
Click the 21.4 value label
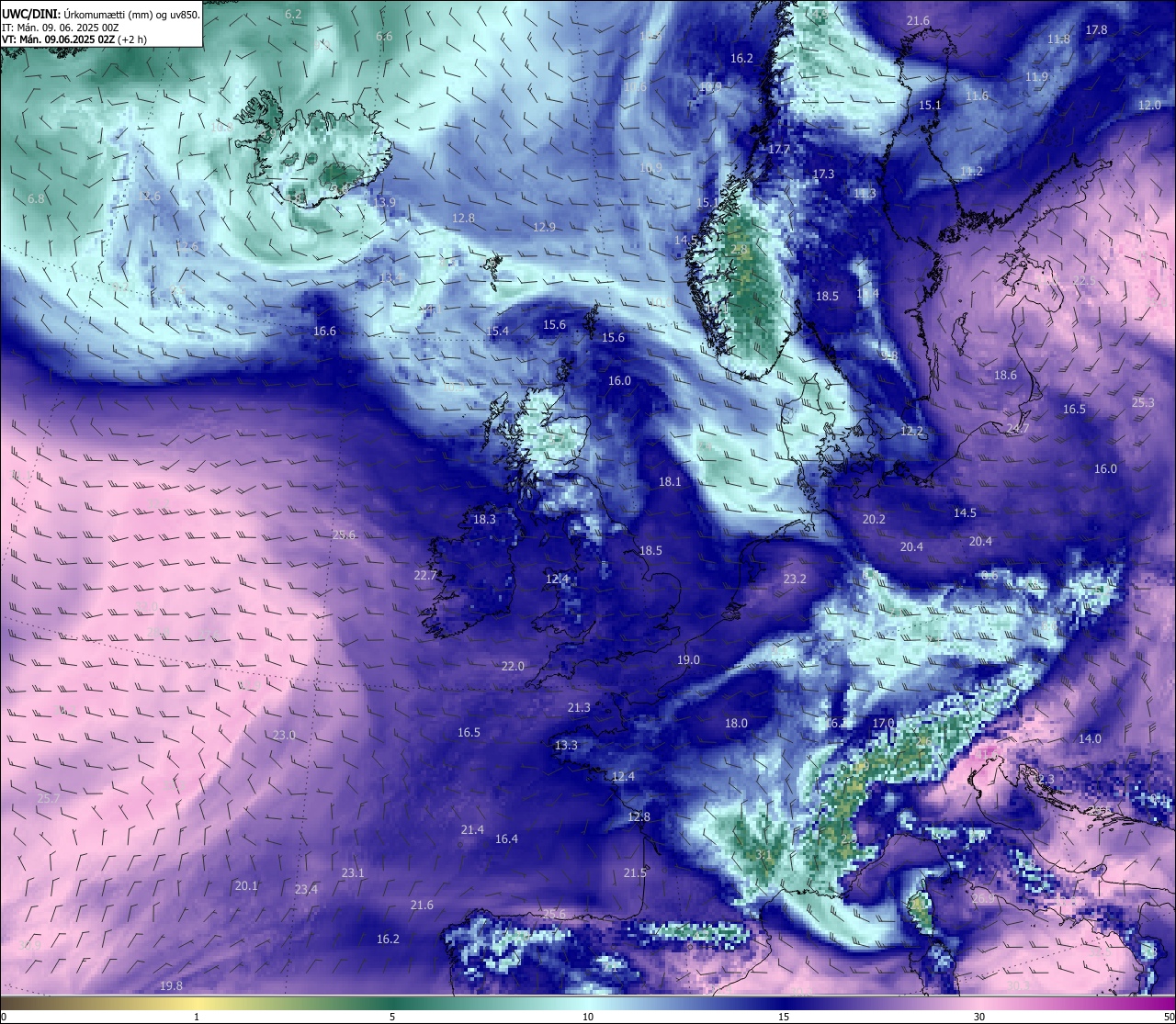tap(472, 829)
